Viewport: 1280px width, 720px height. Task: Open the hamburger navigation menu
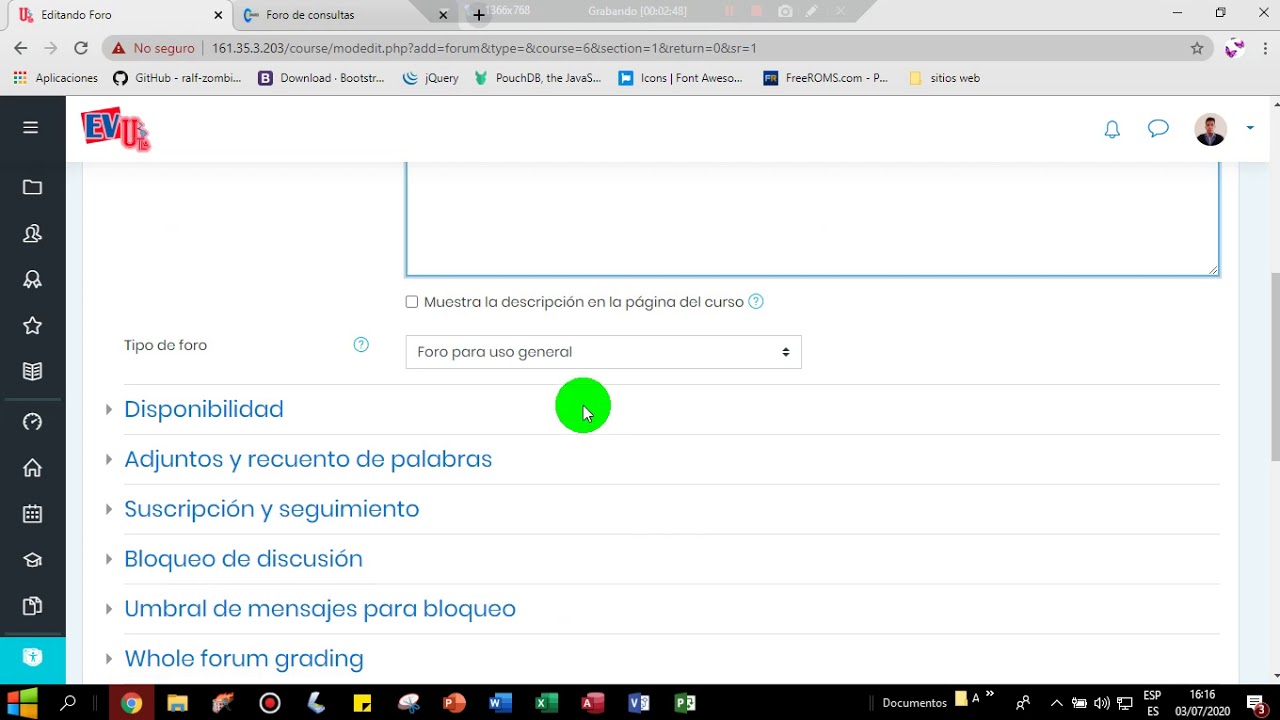[x=31, y=127]
